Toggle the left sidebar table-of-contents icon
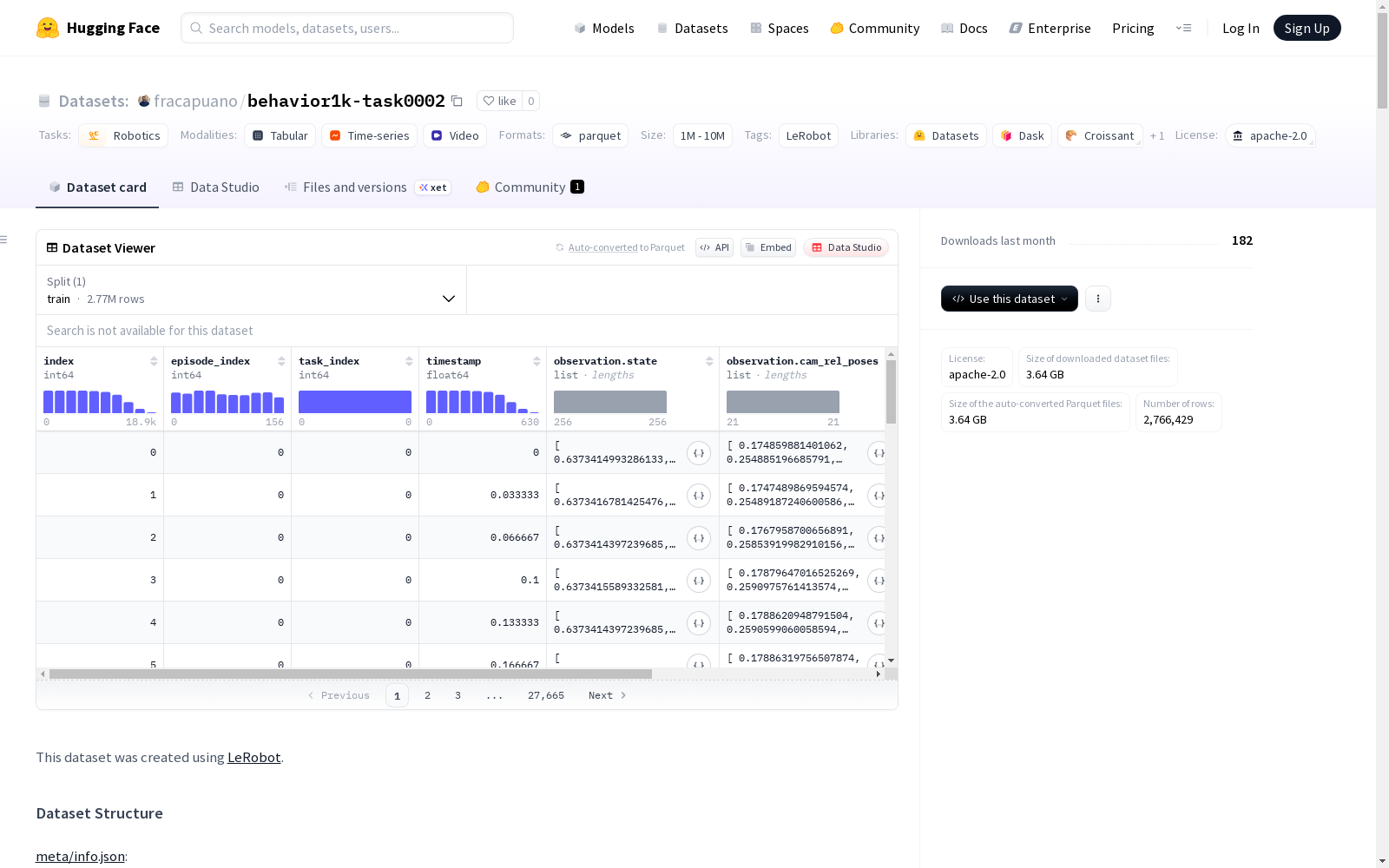 coord(4,240)
